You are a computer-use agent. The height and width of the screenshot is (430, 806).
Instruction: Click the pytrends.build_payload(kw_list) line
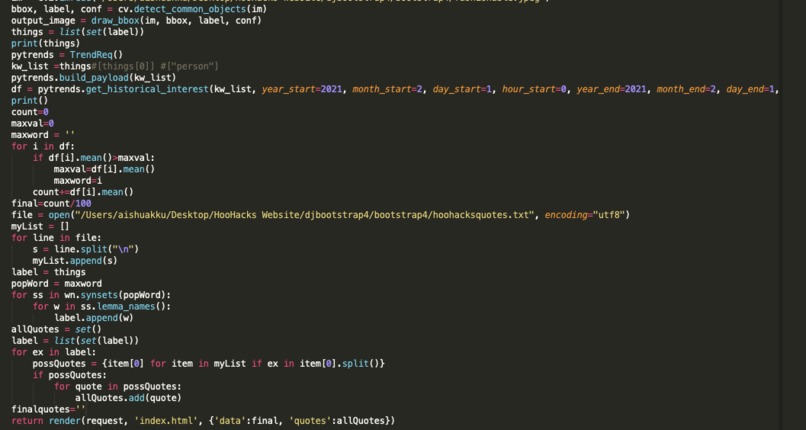click(94, 78)
